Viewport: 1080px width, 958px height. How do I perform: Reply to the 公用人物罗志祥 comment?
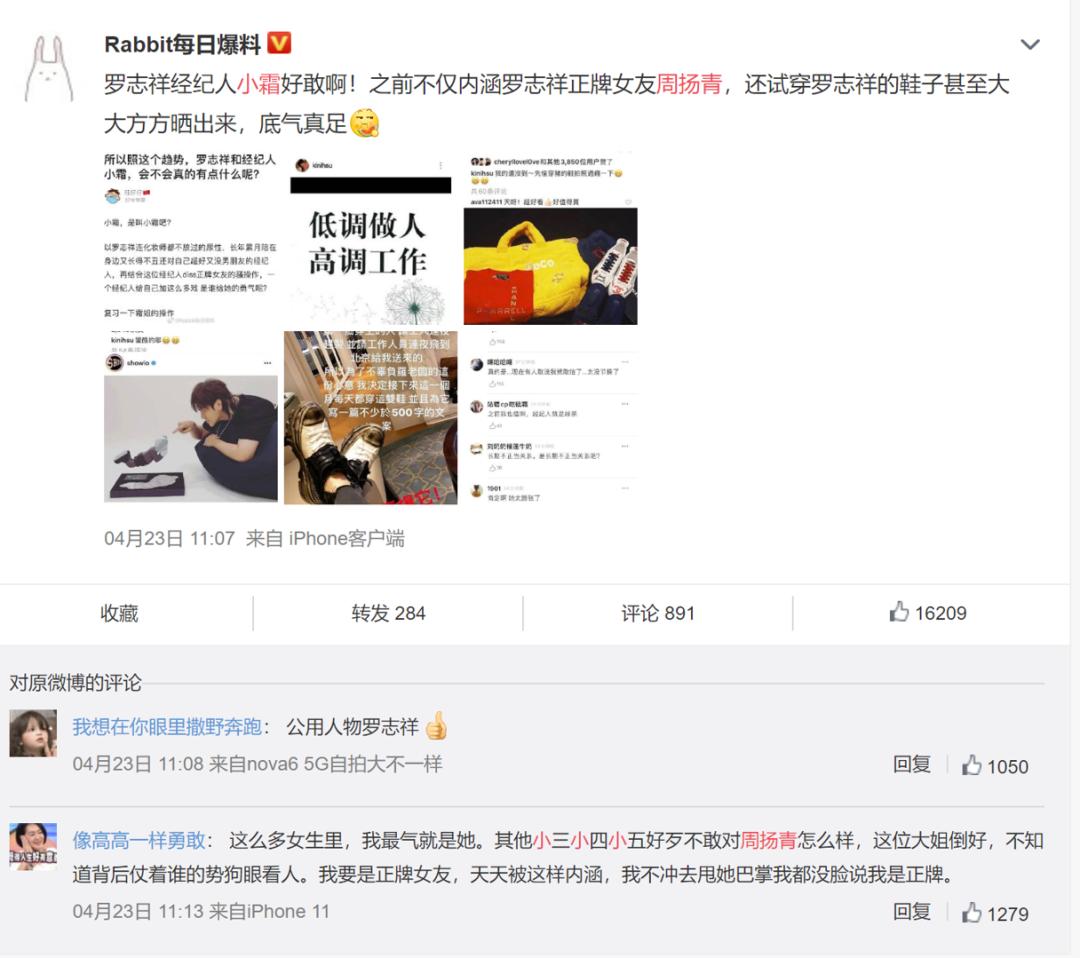click(x=911, y=764)
